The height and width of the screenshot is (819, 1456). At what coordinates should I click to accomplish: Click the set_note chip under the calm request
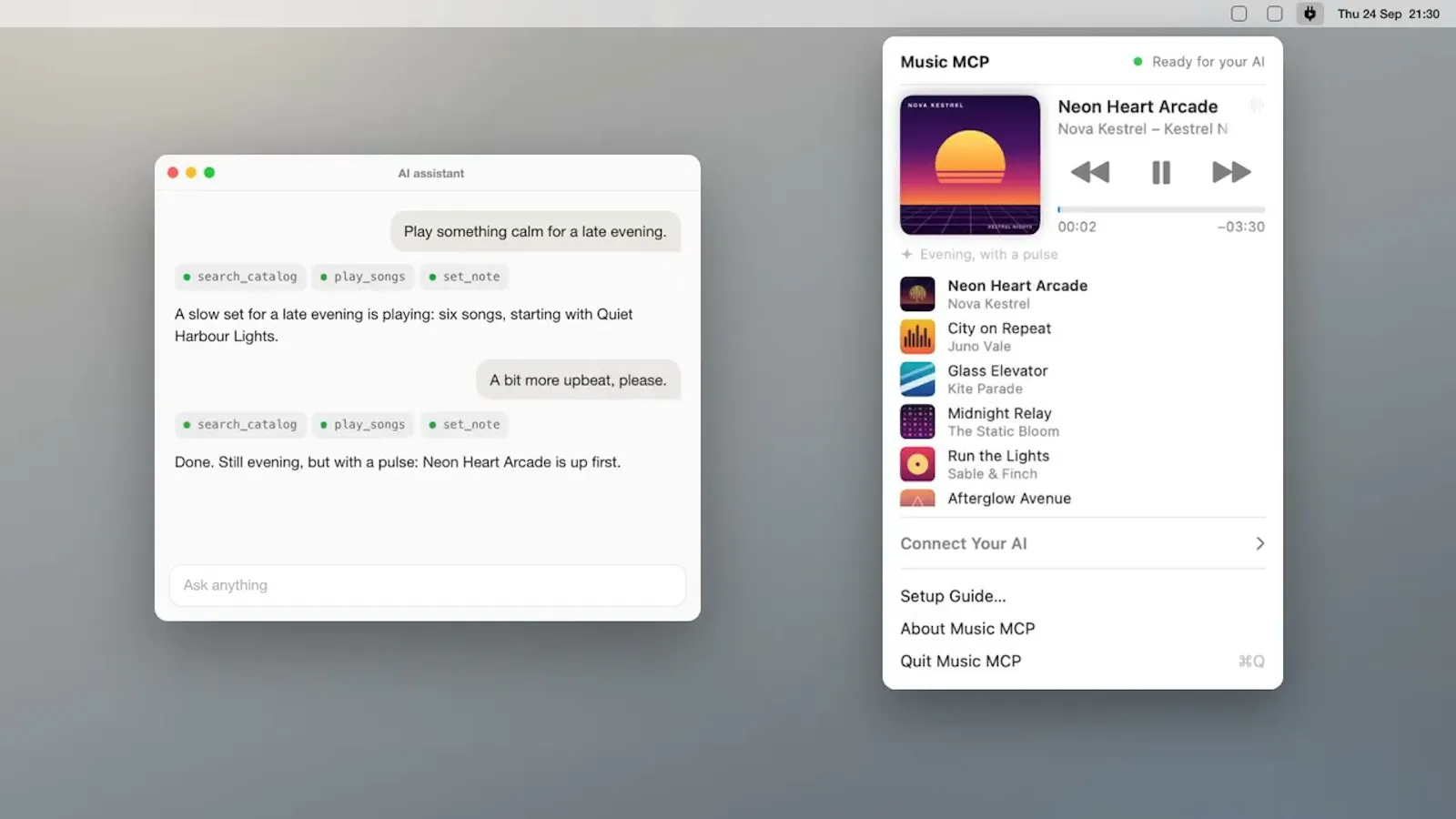click(x=465, y=277)
